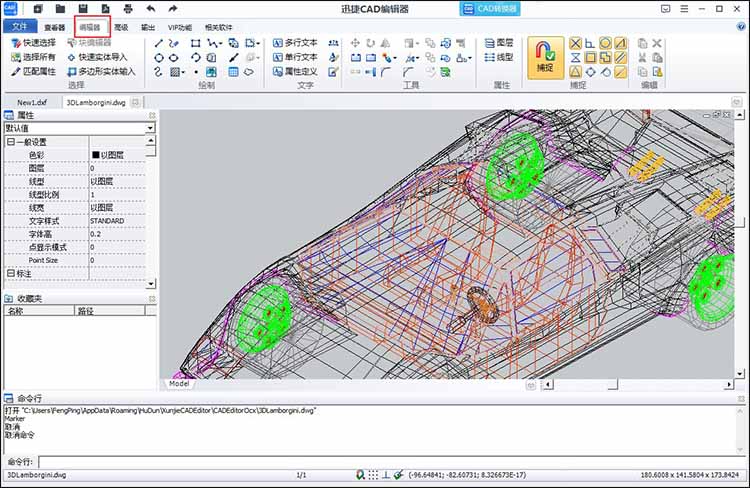
Task: Insert a table with the grid icon
Action: point(233,72)
